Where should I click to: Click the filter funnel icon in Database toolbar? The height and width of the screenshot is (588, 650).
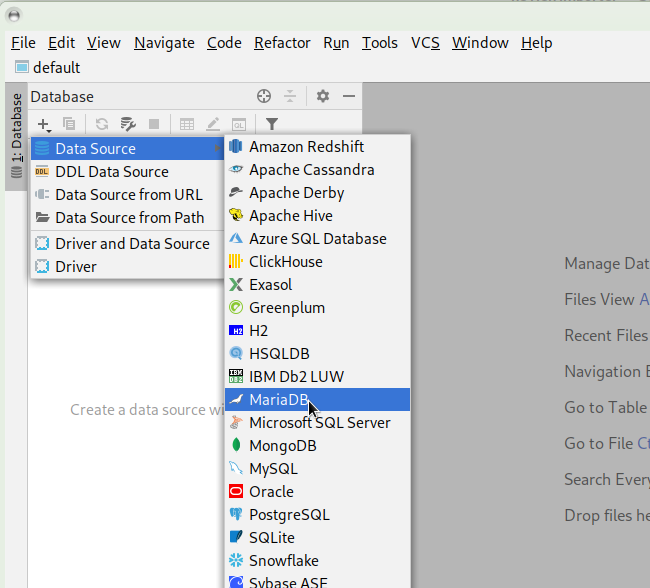point(271,124)
